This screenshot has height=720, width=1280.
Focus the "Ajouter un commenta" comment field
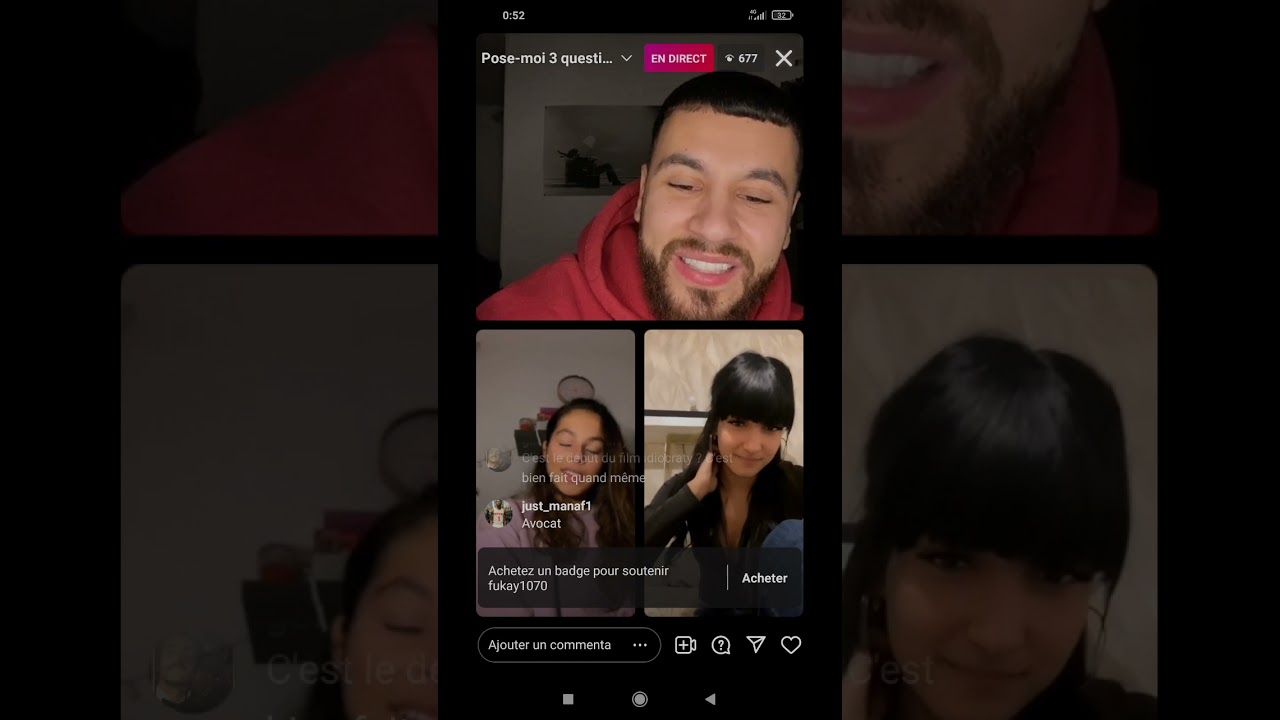pyautogui.click(x=569, y=645)
